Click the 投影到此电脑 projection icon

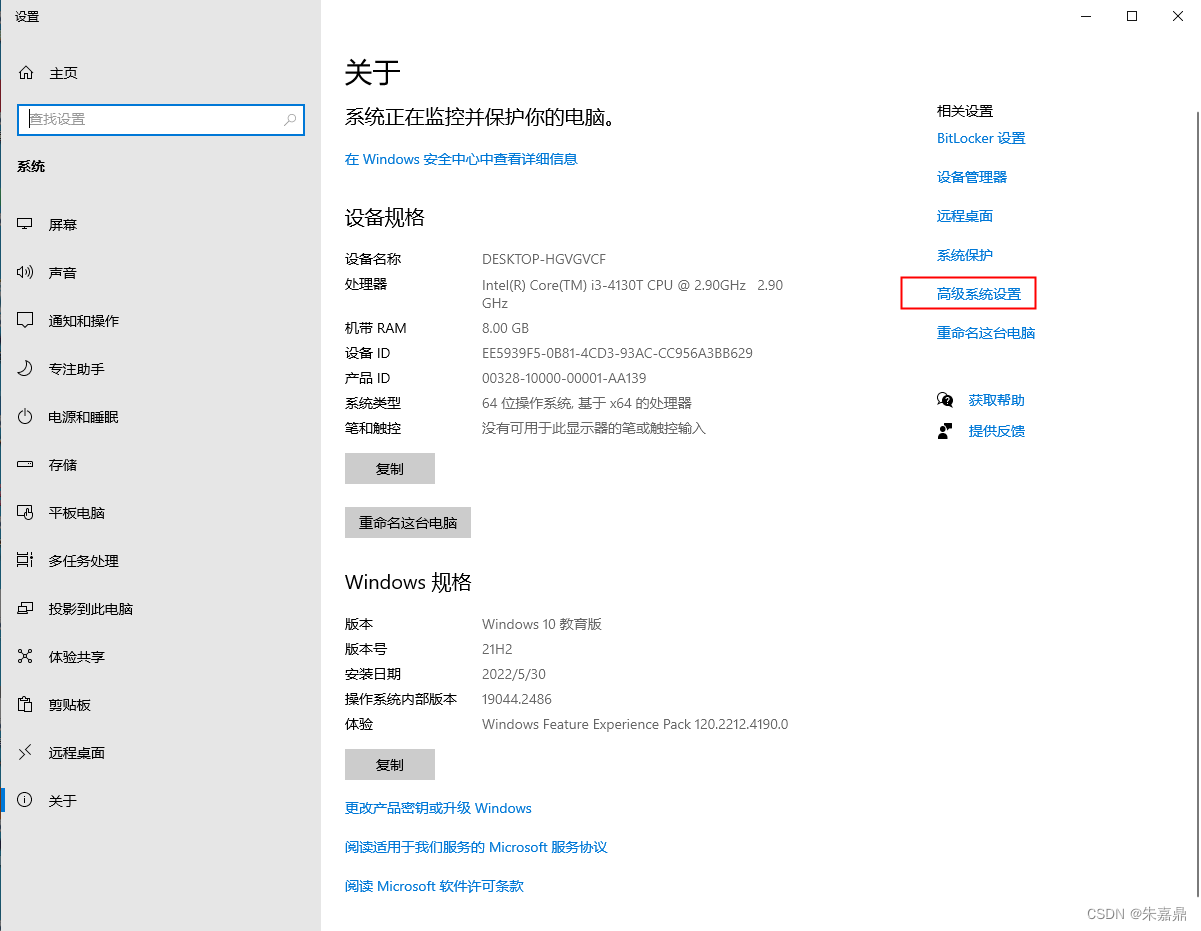tap(26, 609)
